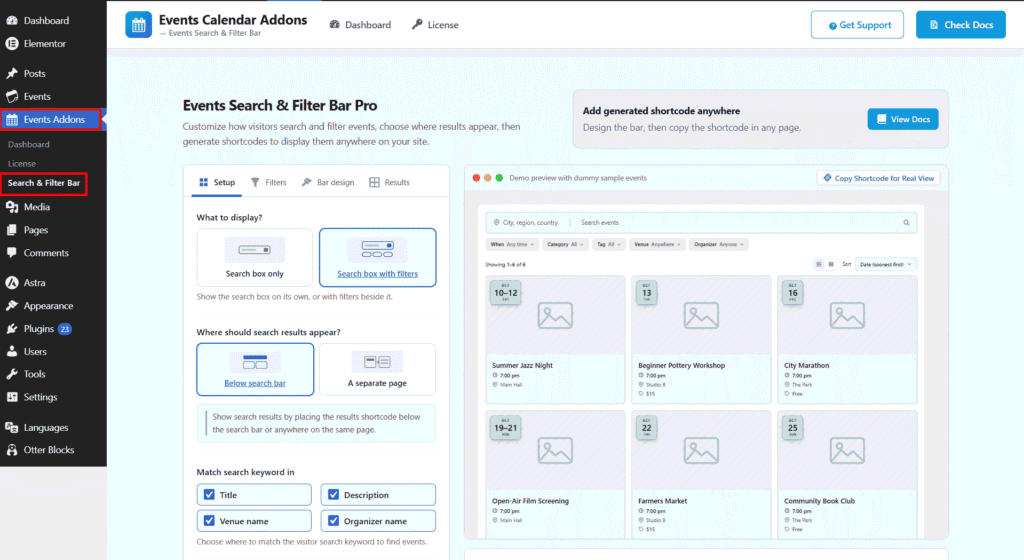Open the Languages sidebar icon
Viewport: 1024px width, 560px height.
coord(12,428)
